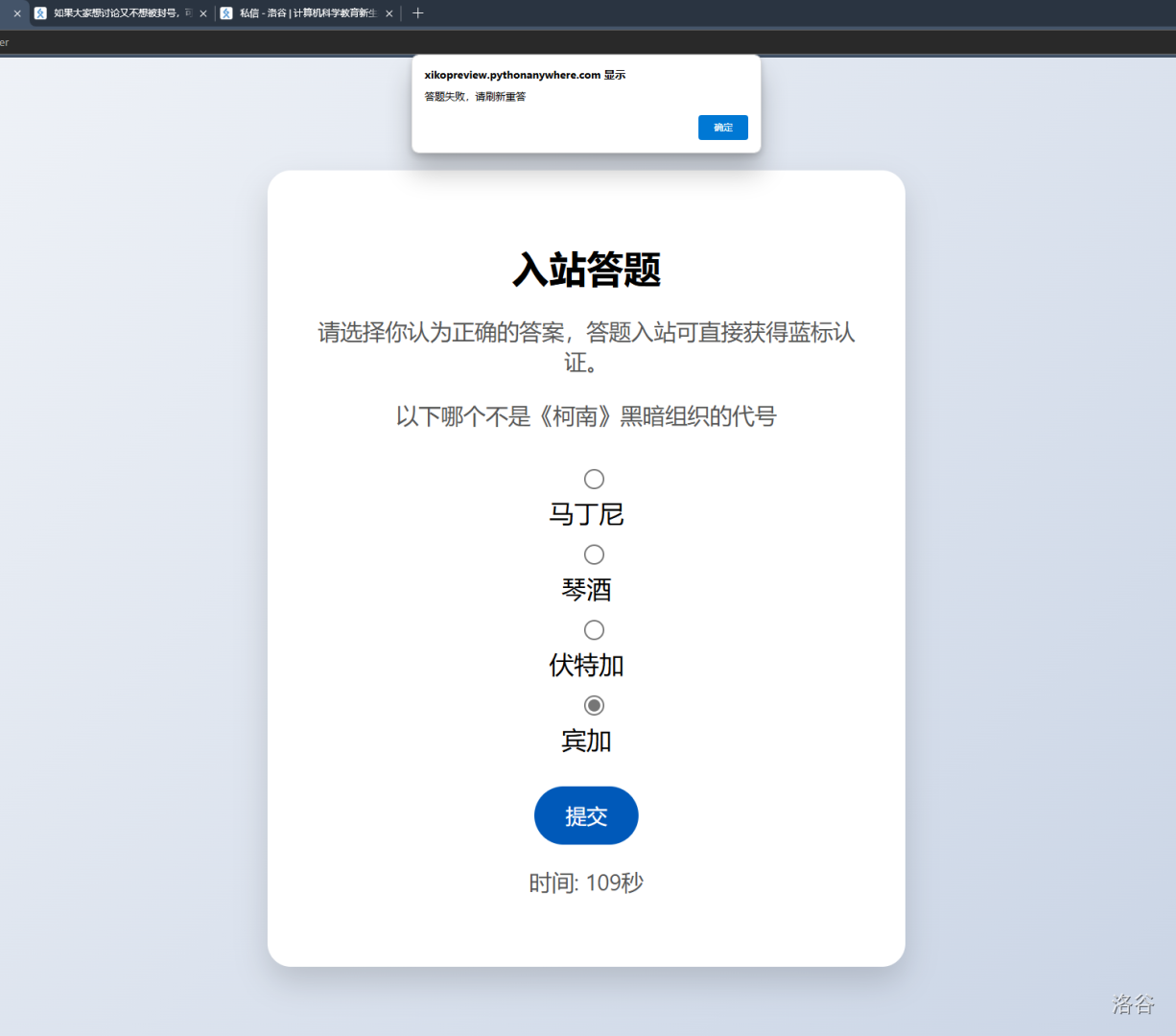Screen dimensions: 1176x1036
Task: Close the leftmost partially visible tab
Action: [x=16, y=13]
